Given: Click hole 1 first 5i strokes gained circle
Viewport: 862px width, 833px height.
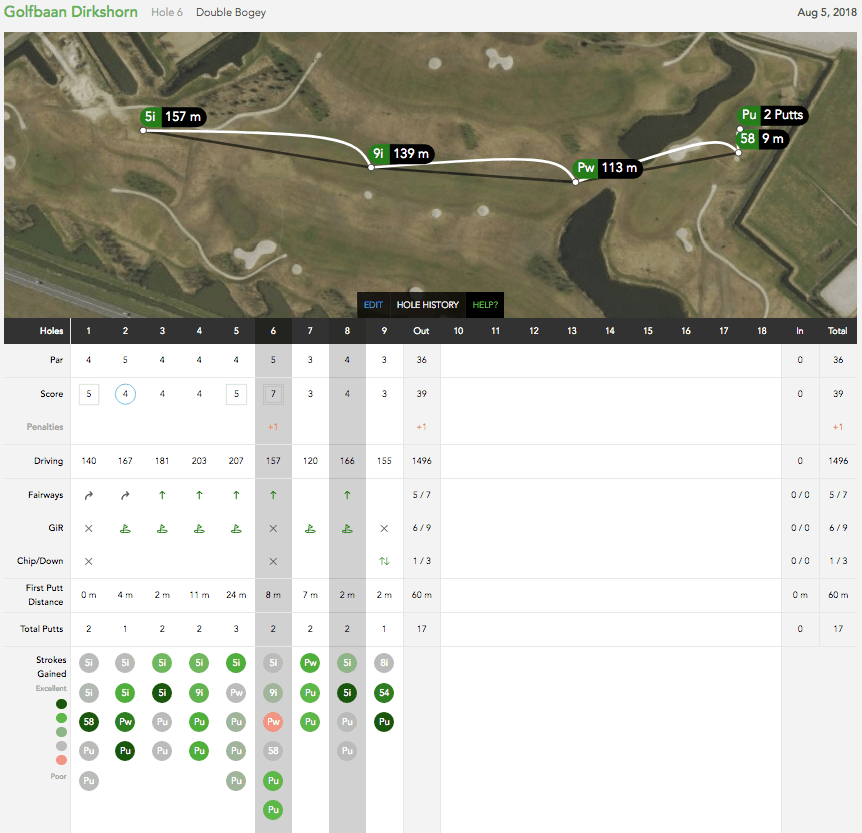Looking at the screenshot, I should pos(89,663).
